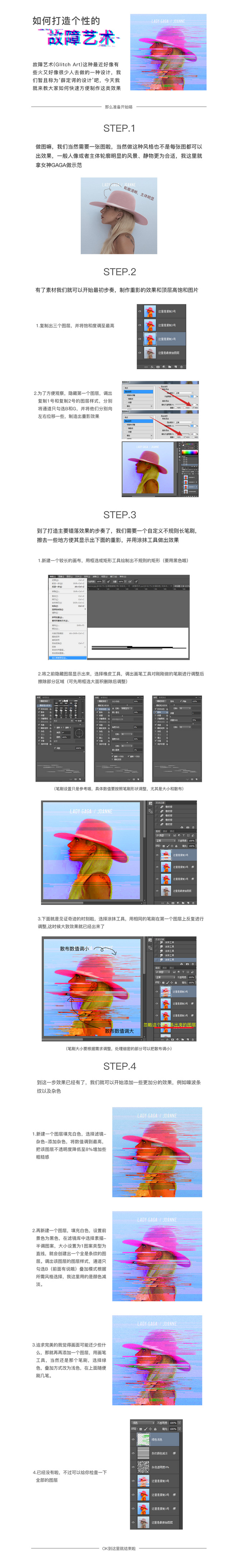The width and height of the screenshot is (236, 1568).
Task: Open 浅色 blend mode dropdown in seven-layer panel
Action: coord(143,1423)
